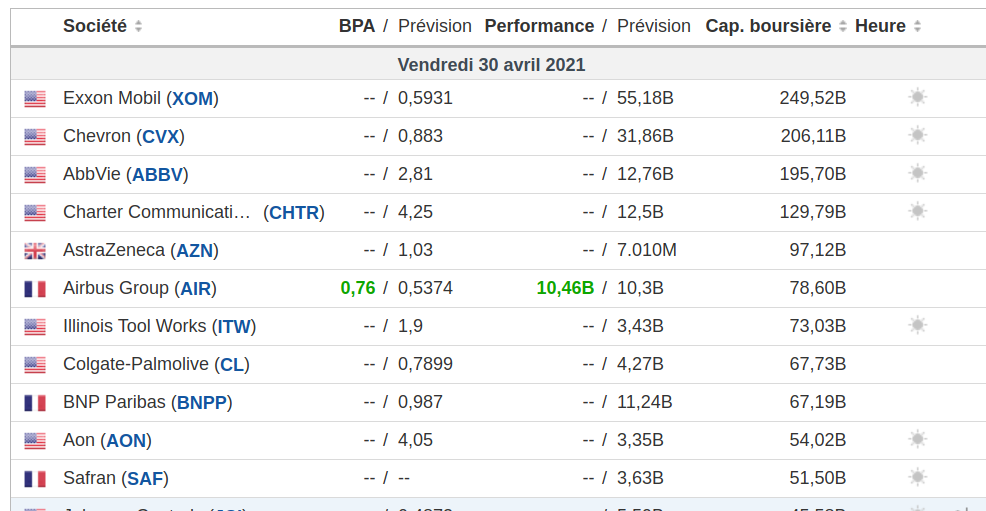986x511 pixels.
Task: Sort by Cap. boursière column arrows
Action: [843, 26]
